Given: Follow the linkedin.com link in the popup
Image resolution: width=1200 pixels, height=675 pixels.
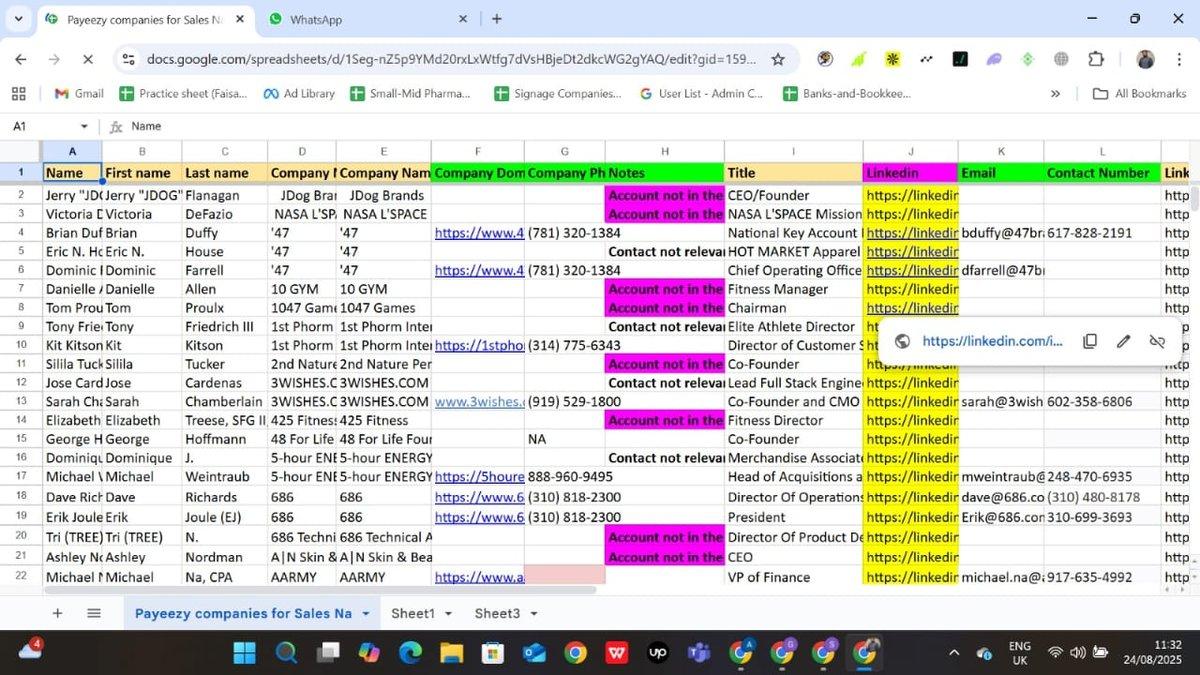Looking at the screenshot, I should click(992, 341).
